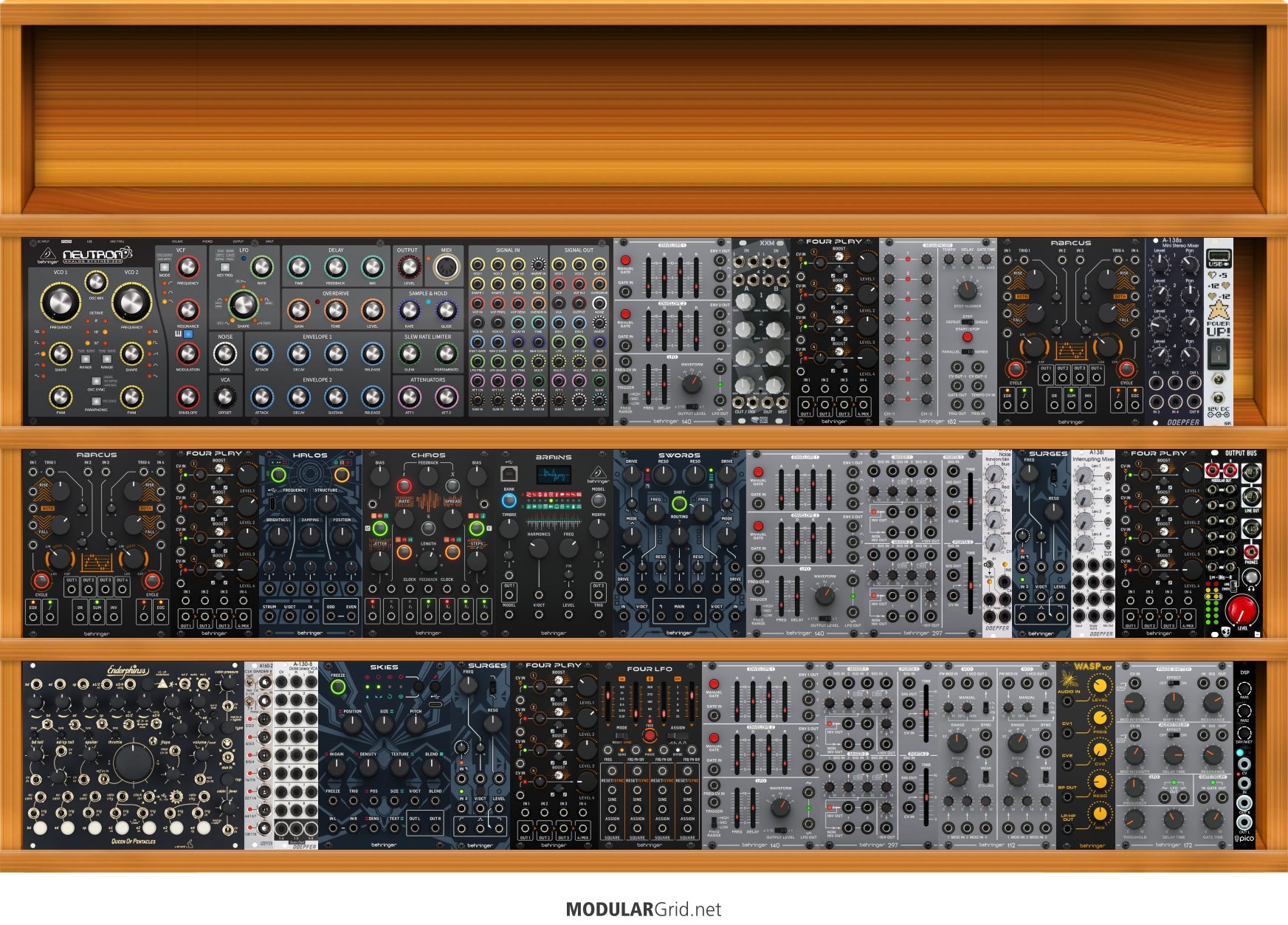
Task: Select the XXM module
Action: point(761,331)
